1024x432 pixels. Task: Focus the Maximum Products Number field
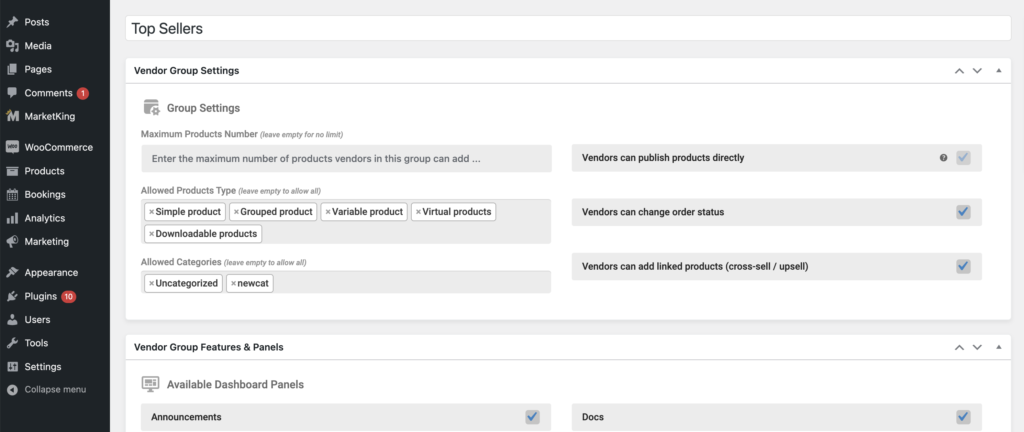[346, 159]
